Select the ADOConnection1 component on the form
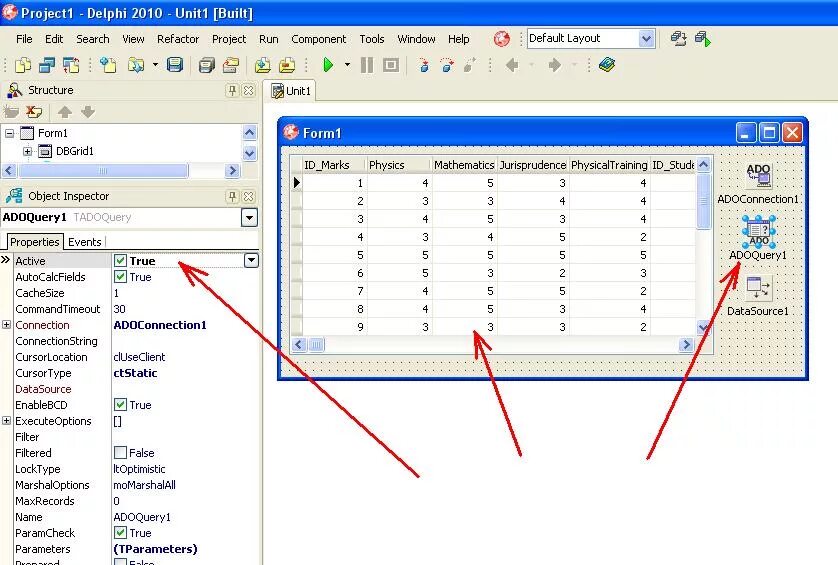The image size is (838, 565). click(x=758, y=176)
